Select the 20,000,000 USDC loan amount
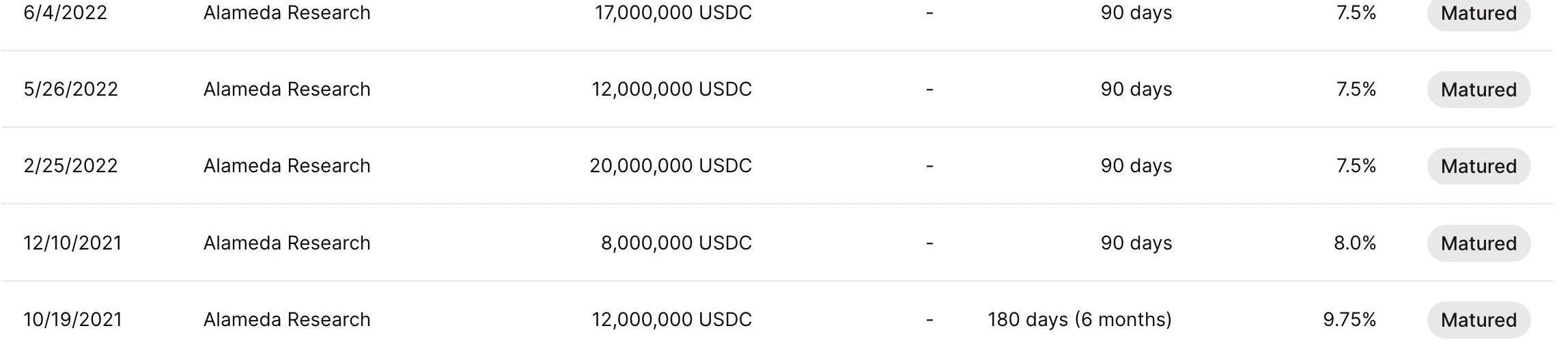1568x350 pixels. (671, 166)
